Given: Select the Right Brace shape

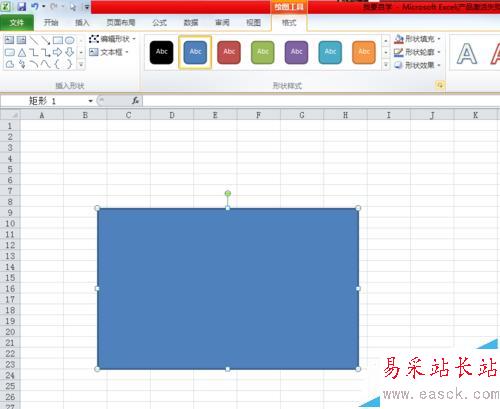Looking at the screenshot, I should pyautogui.click(x=69, y=64).
